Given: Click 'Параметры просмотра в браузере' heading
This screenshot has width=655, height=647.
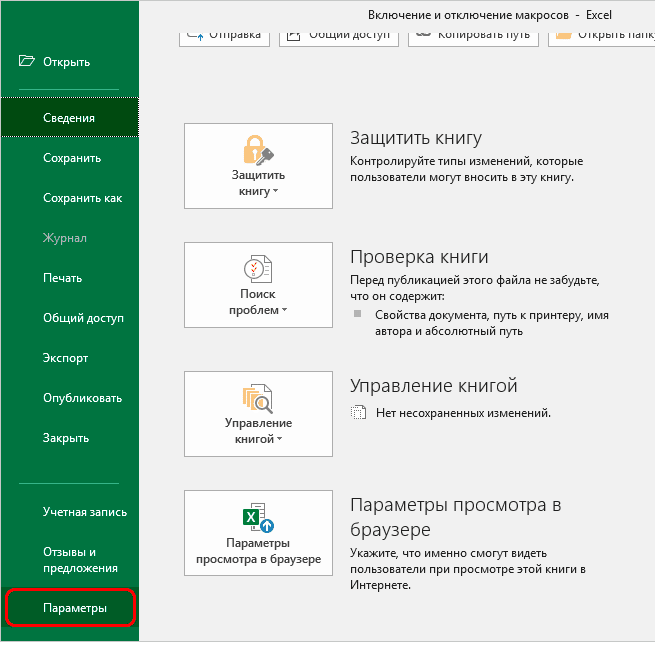Looking at the screenshot, I should pos(456,517).
